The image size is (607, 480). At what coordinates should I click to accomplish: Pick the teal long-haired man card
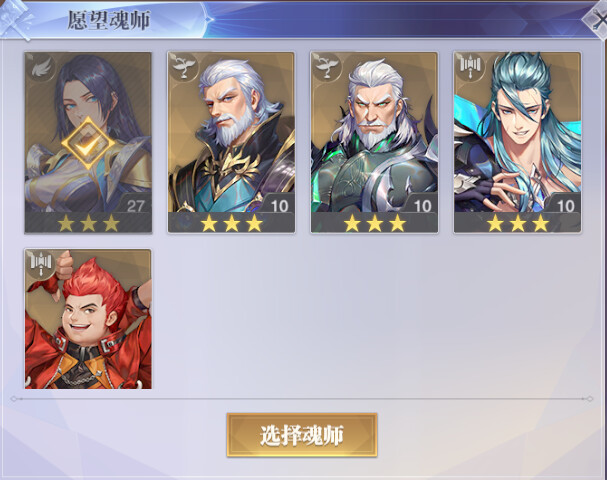pyautogui.click(x=517, y=143)
